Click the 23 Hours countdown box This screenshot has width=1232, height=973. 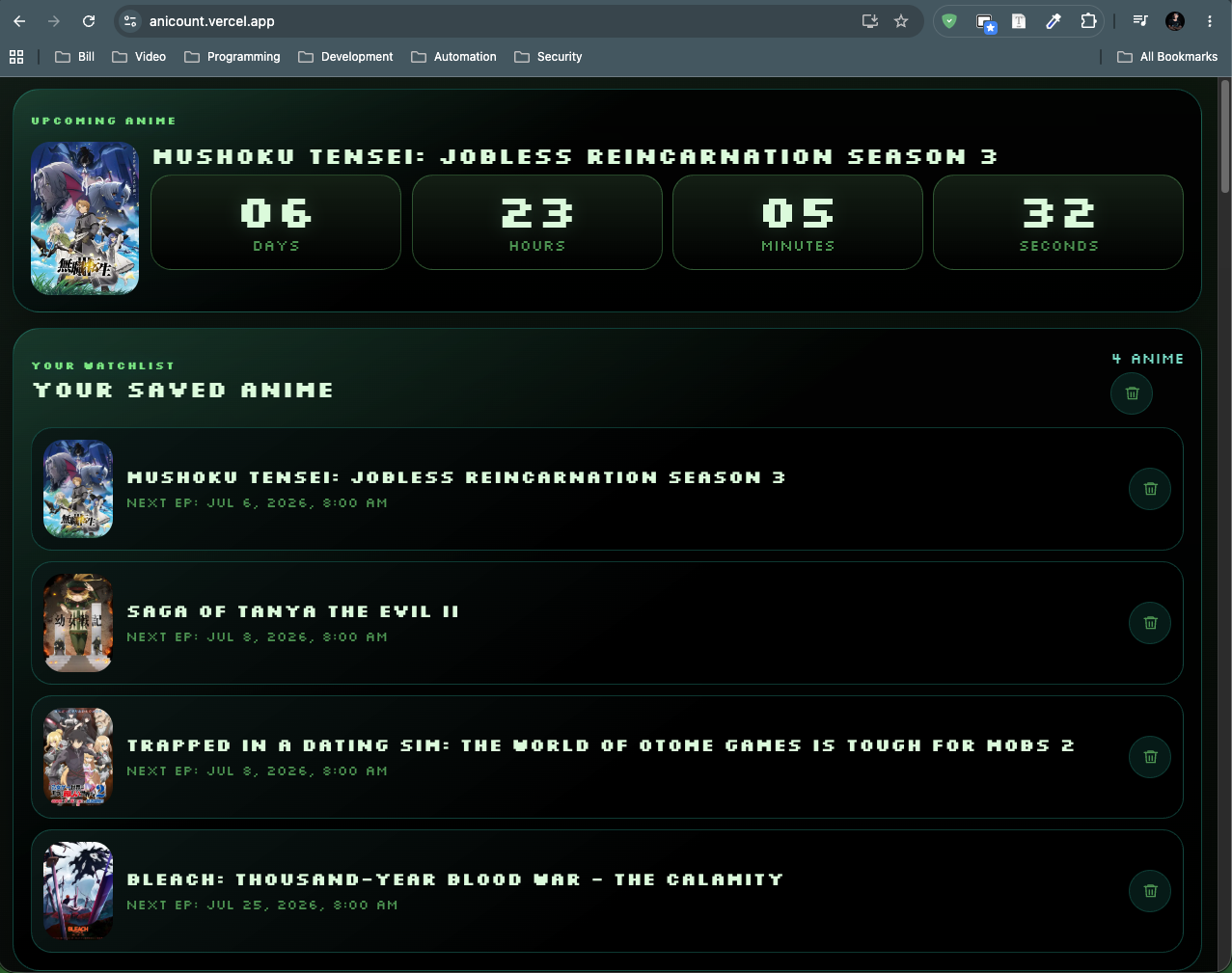tap(537, 222)
